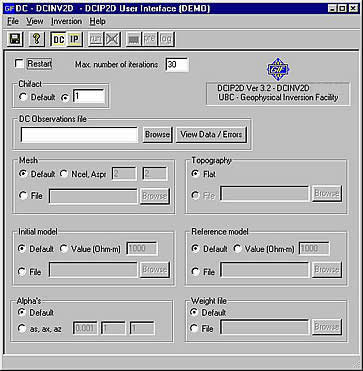
Task: Enable the Restart checkbox
Action: [x=20, y=64]
